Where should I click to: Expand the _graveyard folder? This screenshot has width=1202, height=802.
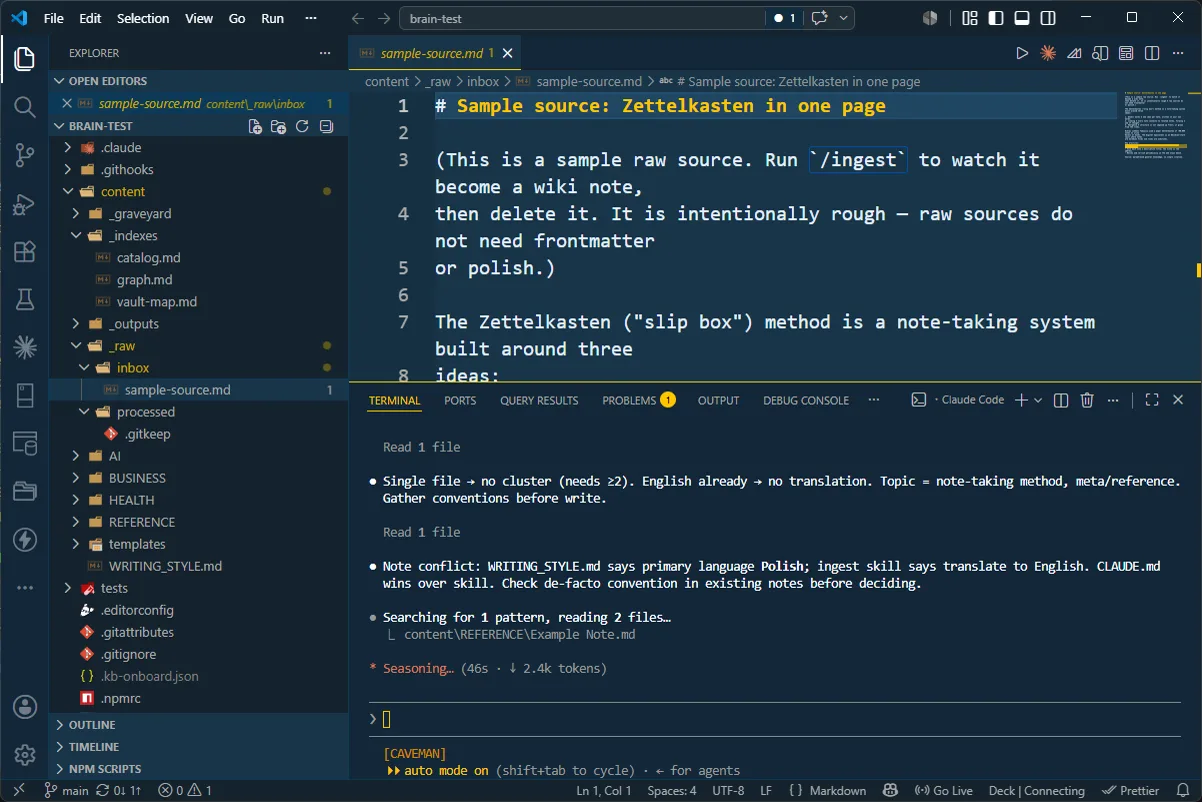(76, 214)
